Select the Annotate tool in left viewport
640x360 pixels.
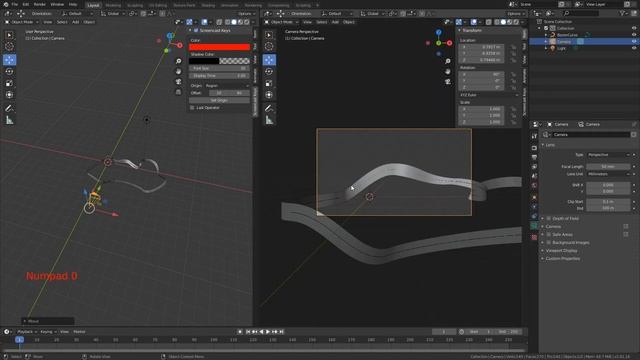pos(9,109)
